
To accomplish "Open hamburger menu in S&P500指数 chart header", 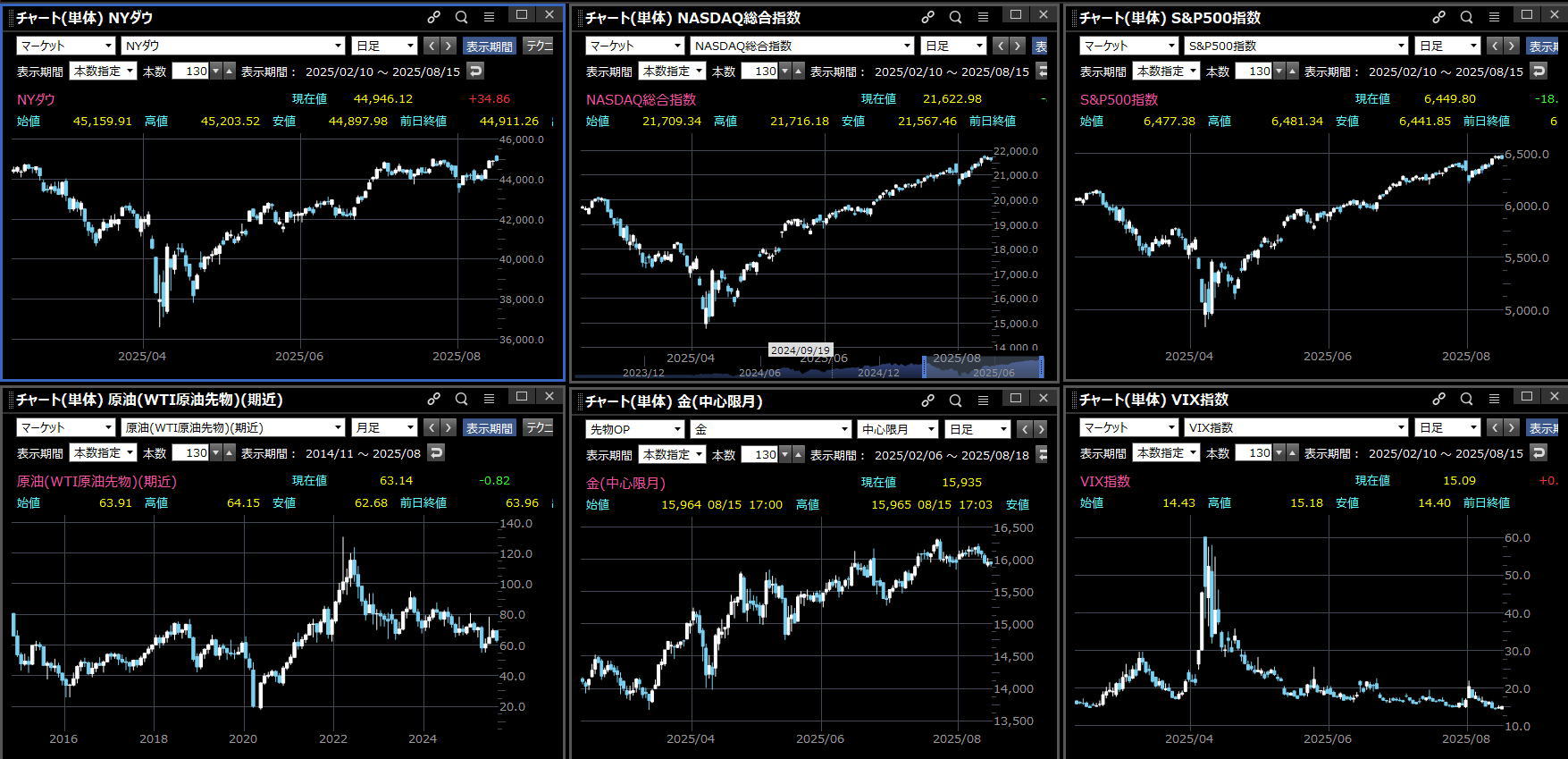I will pyautogui.click(x=1494, y=17).
